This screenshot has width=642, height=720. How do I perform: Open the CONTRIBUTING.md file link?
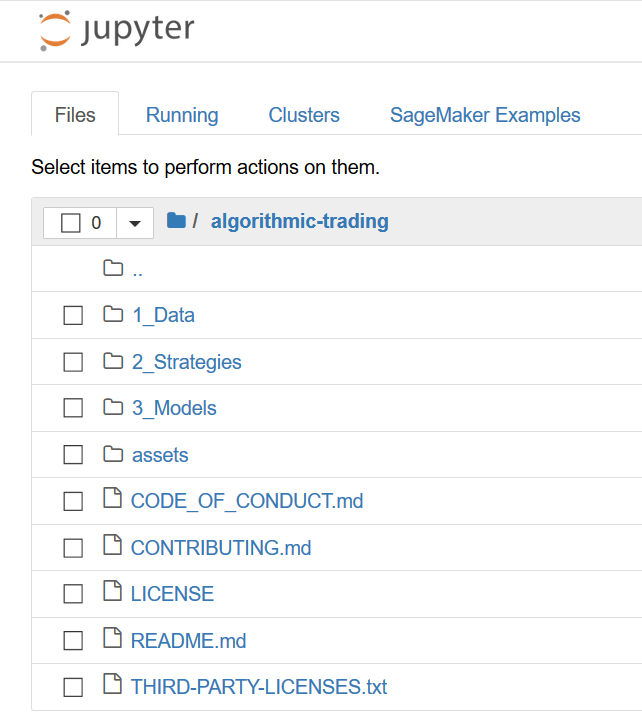tap(221, 547)
